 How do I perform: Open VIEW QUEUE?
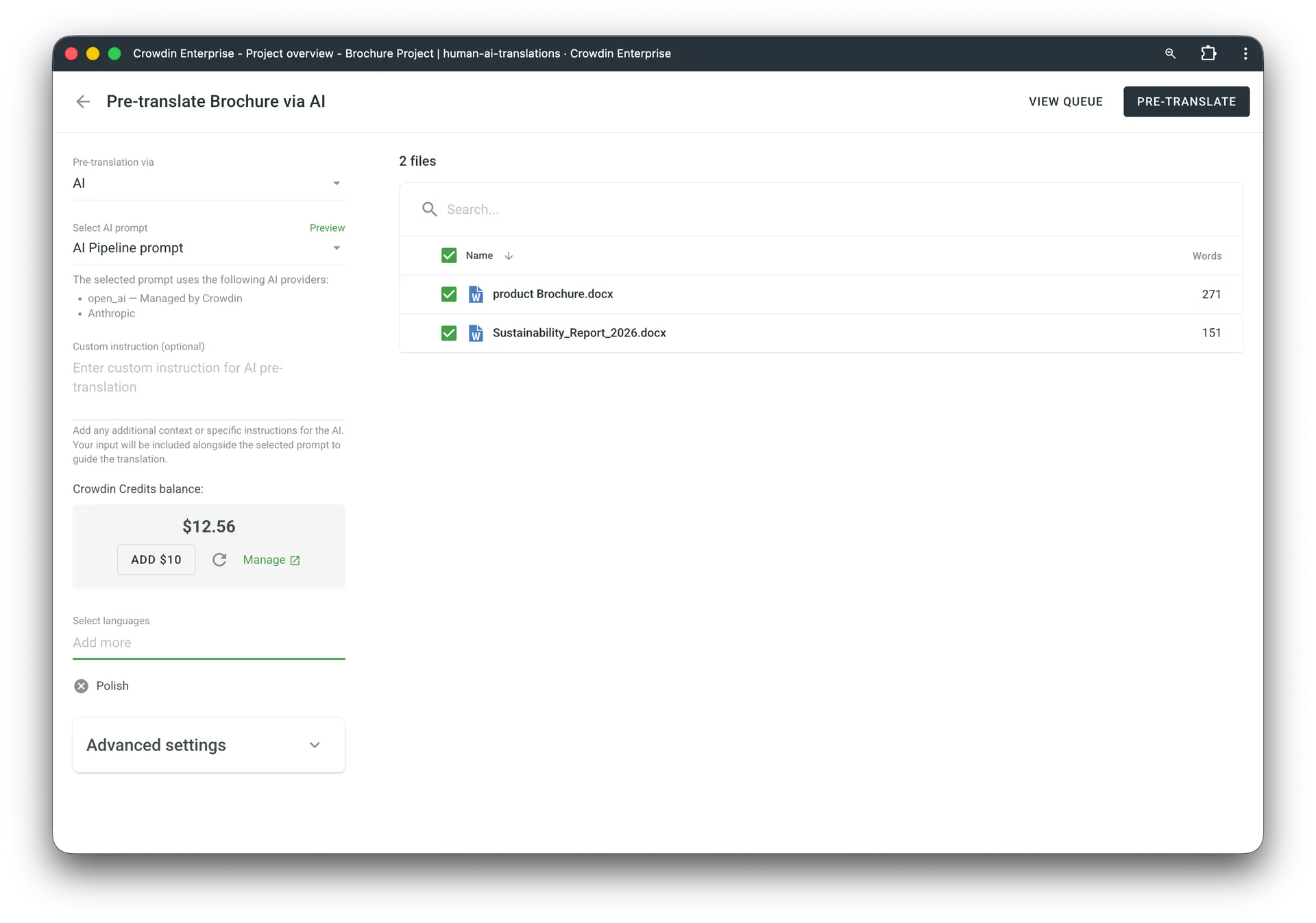(x=1066, y=101)
